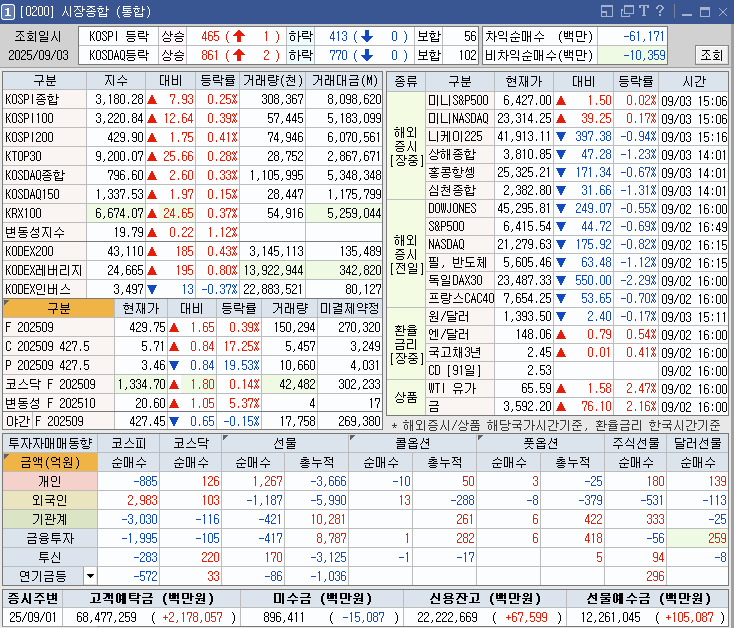
Task: Expand the 선물 column group header
Action: pyautogui.click(x=285, y=443)
